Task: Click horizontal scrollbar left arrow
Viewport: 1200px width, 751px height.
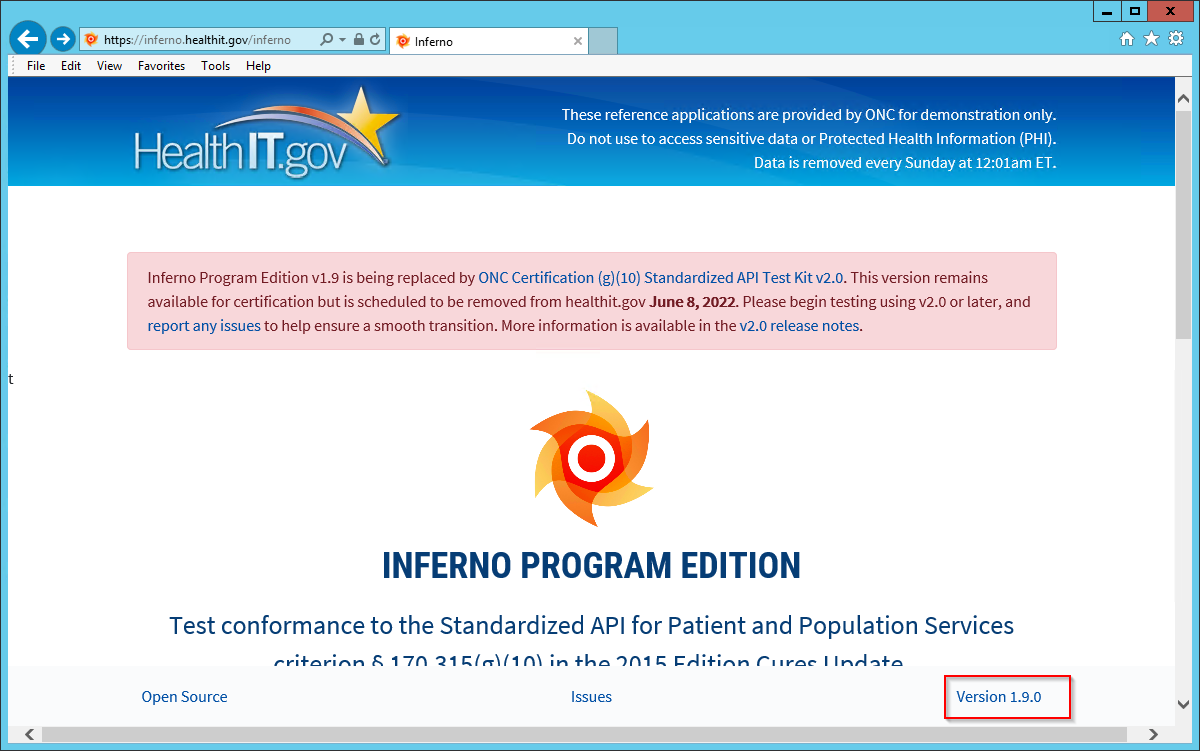Action: tap(28, 734)
